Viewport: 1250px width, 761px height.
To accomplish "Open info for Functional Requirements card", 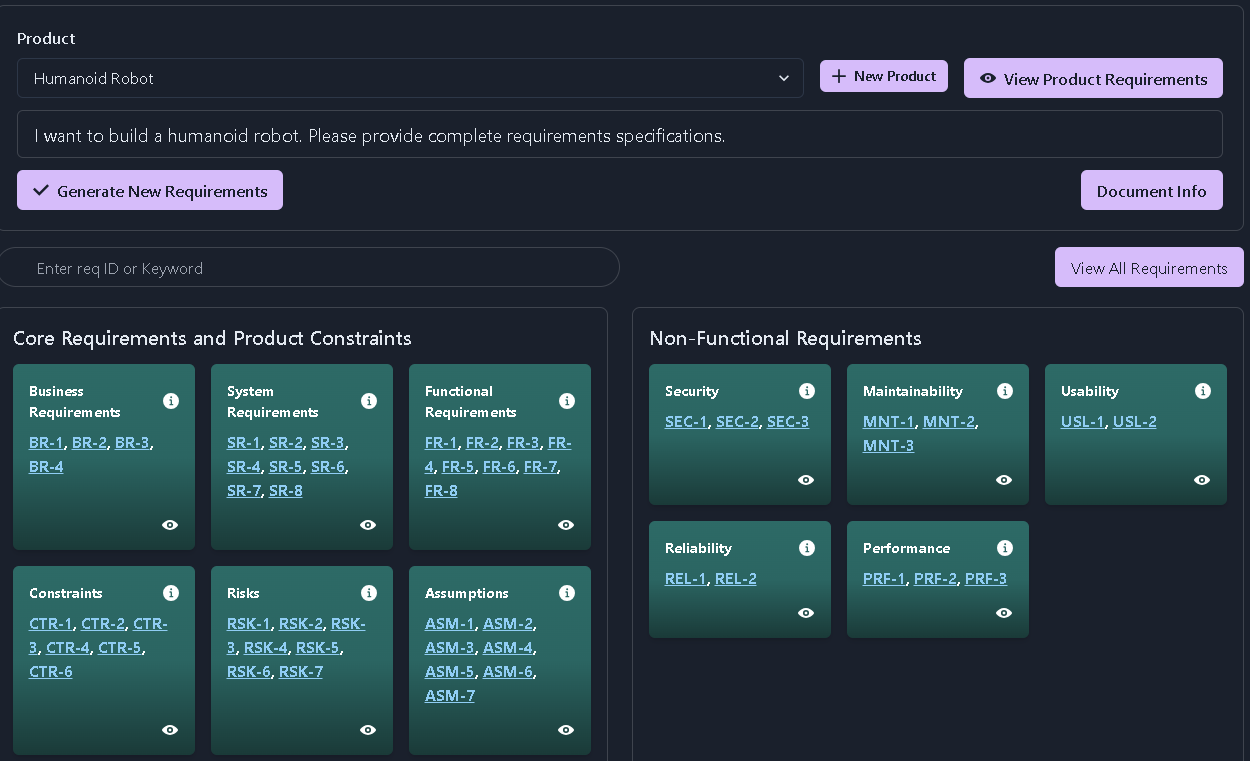I will 567,401.
